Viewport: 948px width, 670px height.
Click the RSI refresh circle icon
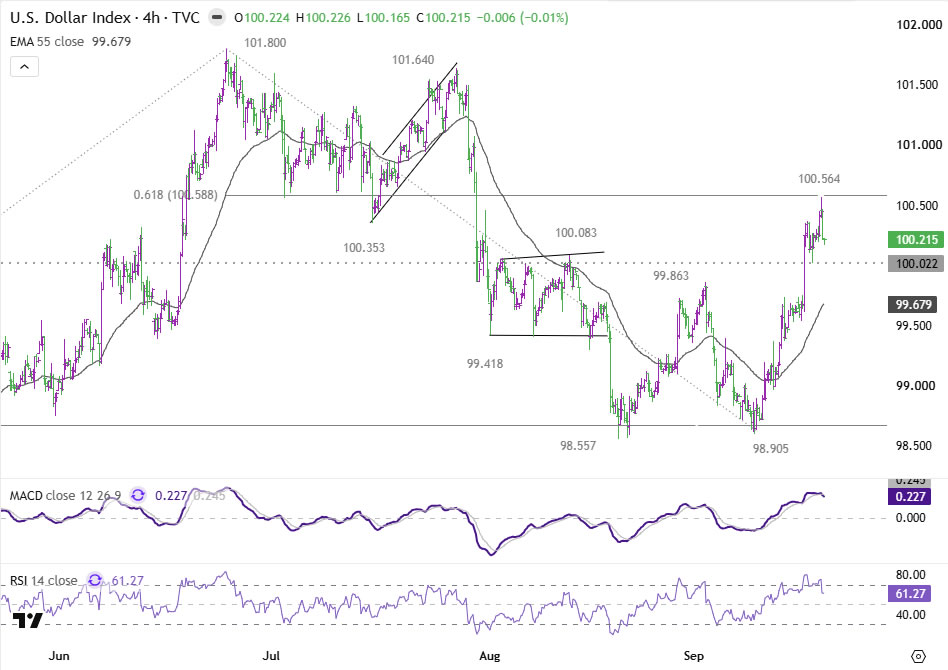pos(95,581)
